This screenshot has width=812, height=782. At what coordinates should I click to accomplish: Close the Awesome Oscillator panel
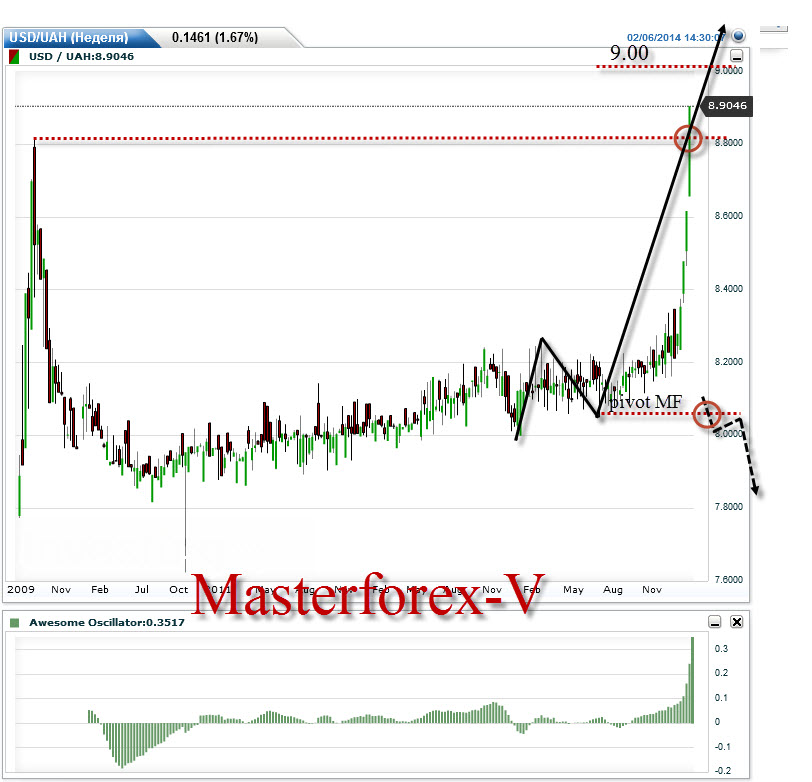point(736,622)
